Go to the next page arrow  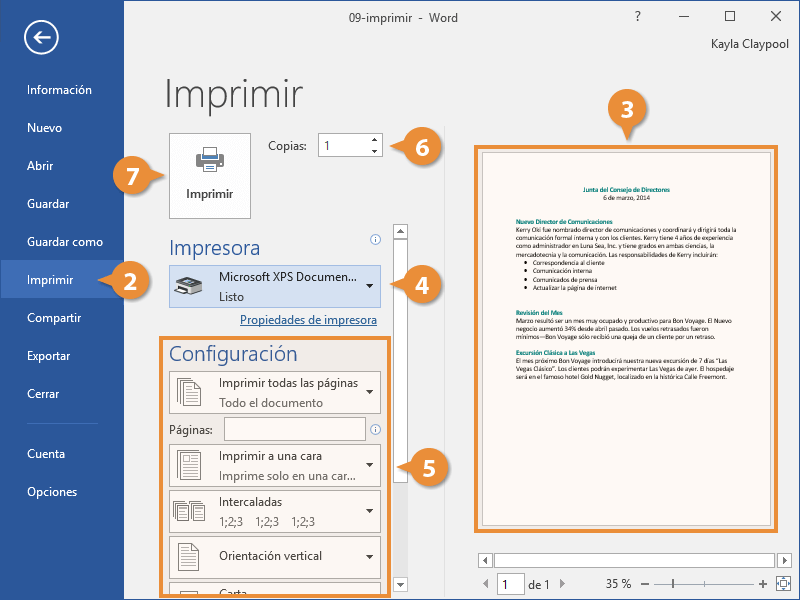(563, 583)
